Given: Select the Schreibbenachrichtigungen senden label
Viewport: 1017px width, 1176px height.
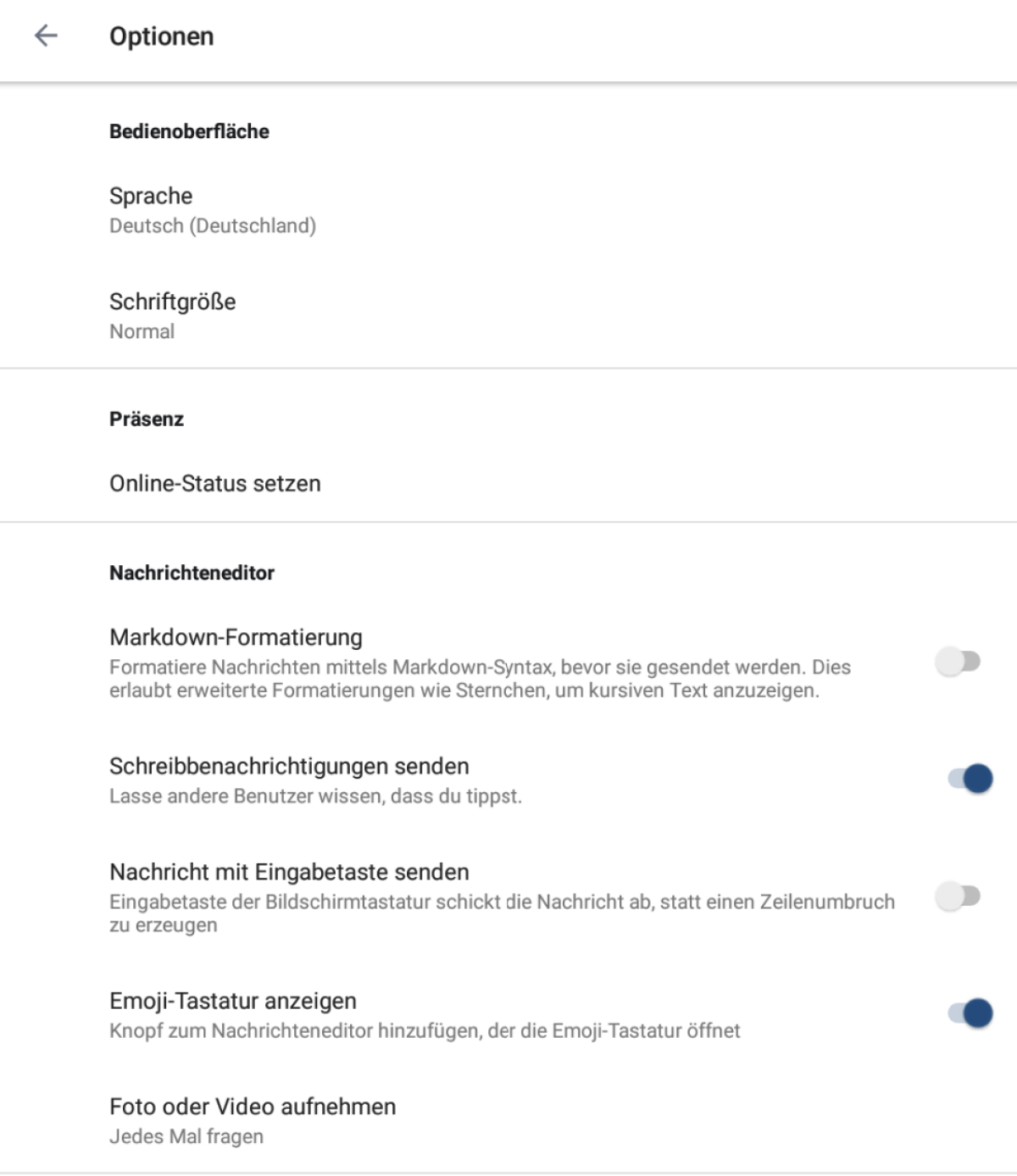Looking at the screenshot, I should (x=289, y=766).
